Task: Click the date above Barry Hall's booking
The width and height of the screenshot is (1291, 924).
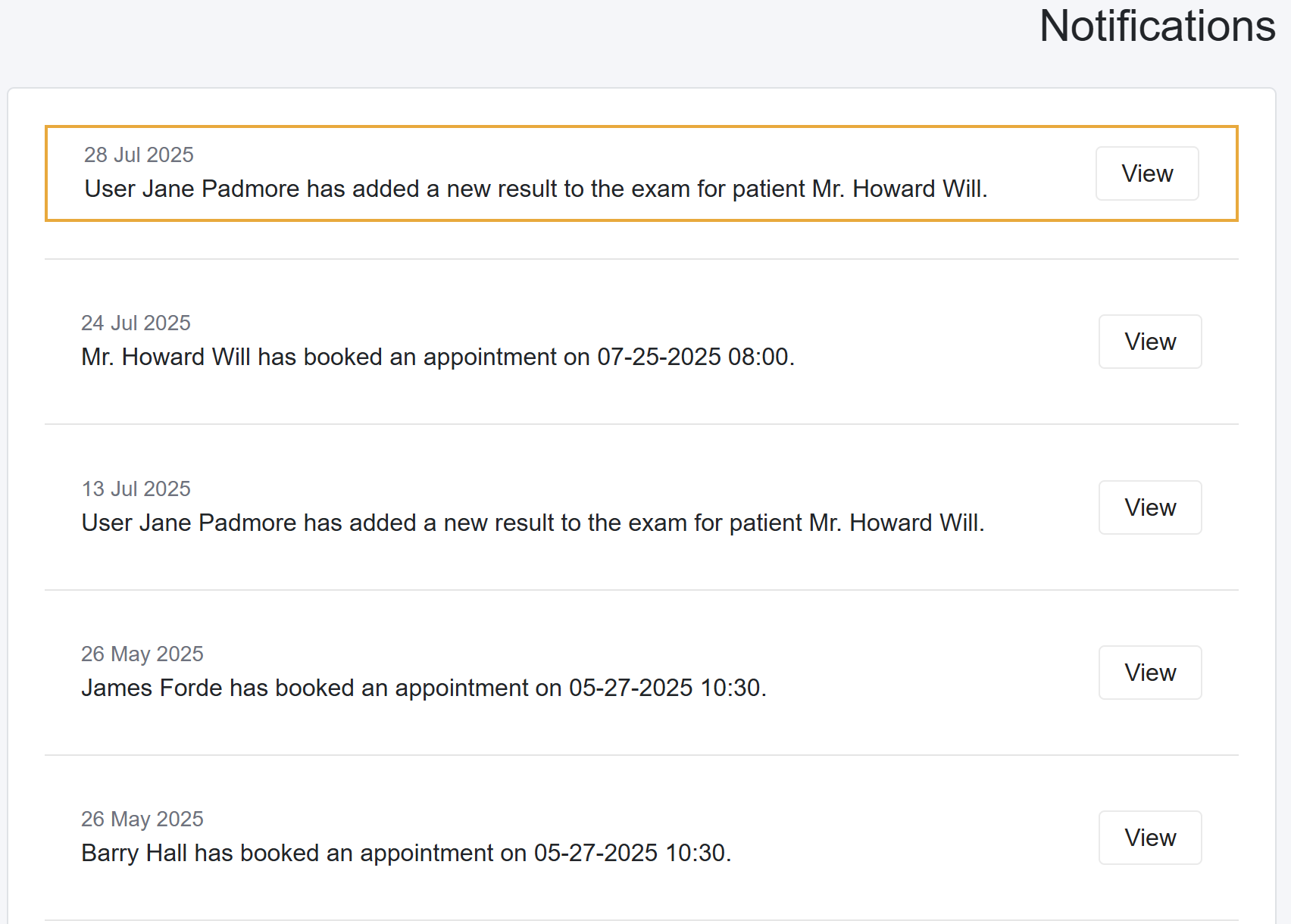Action: (x=142, y=819)
